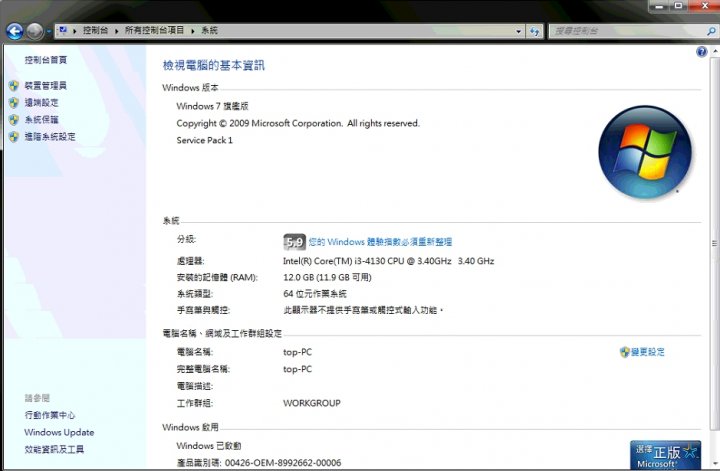Select top-PC beside 完整電腦名稱
The width and height of the screenshot is (720, 471).
tap(298, 369)
